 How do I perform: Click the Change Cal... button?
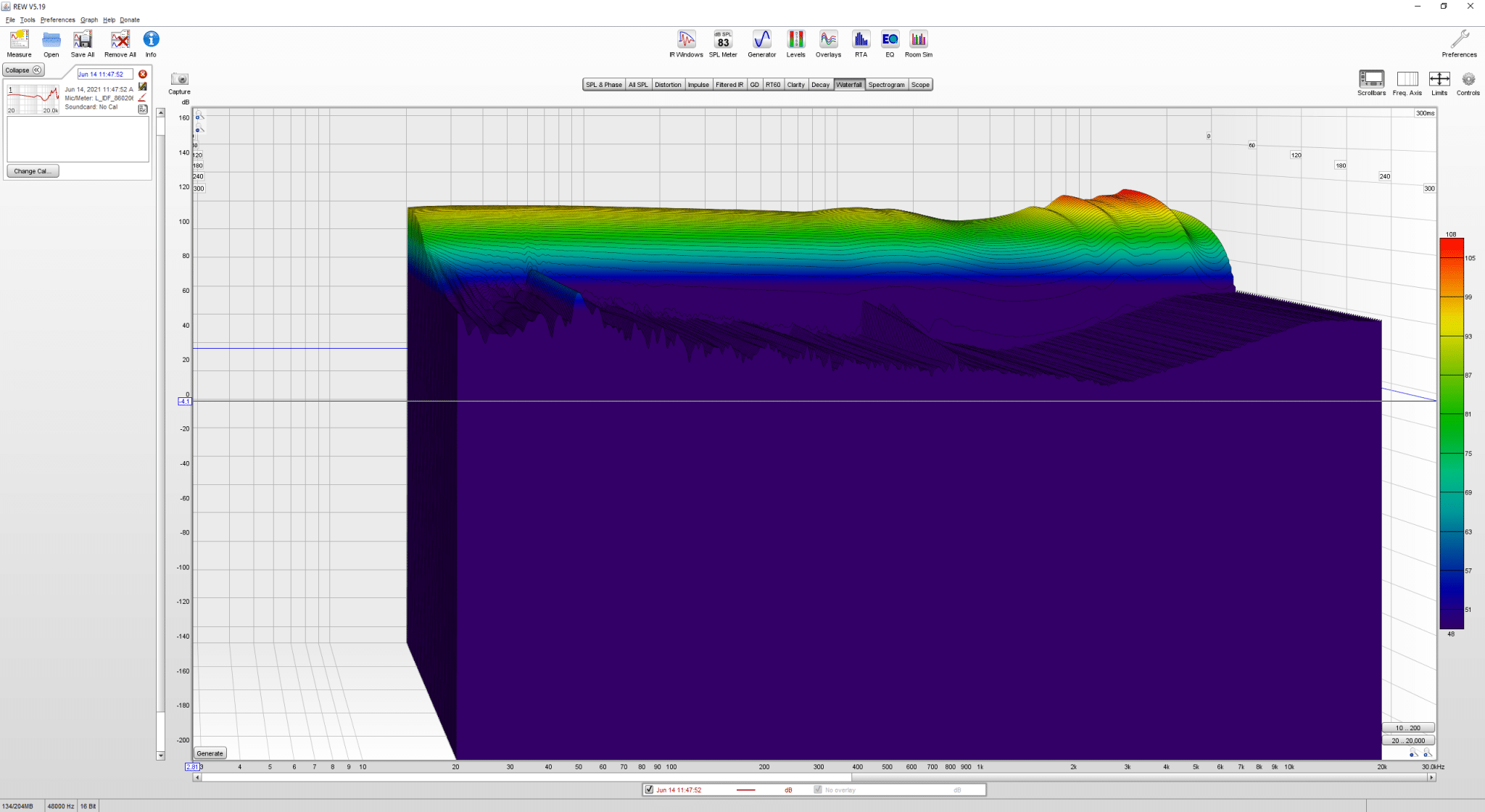(33, 171)
